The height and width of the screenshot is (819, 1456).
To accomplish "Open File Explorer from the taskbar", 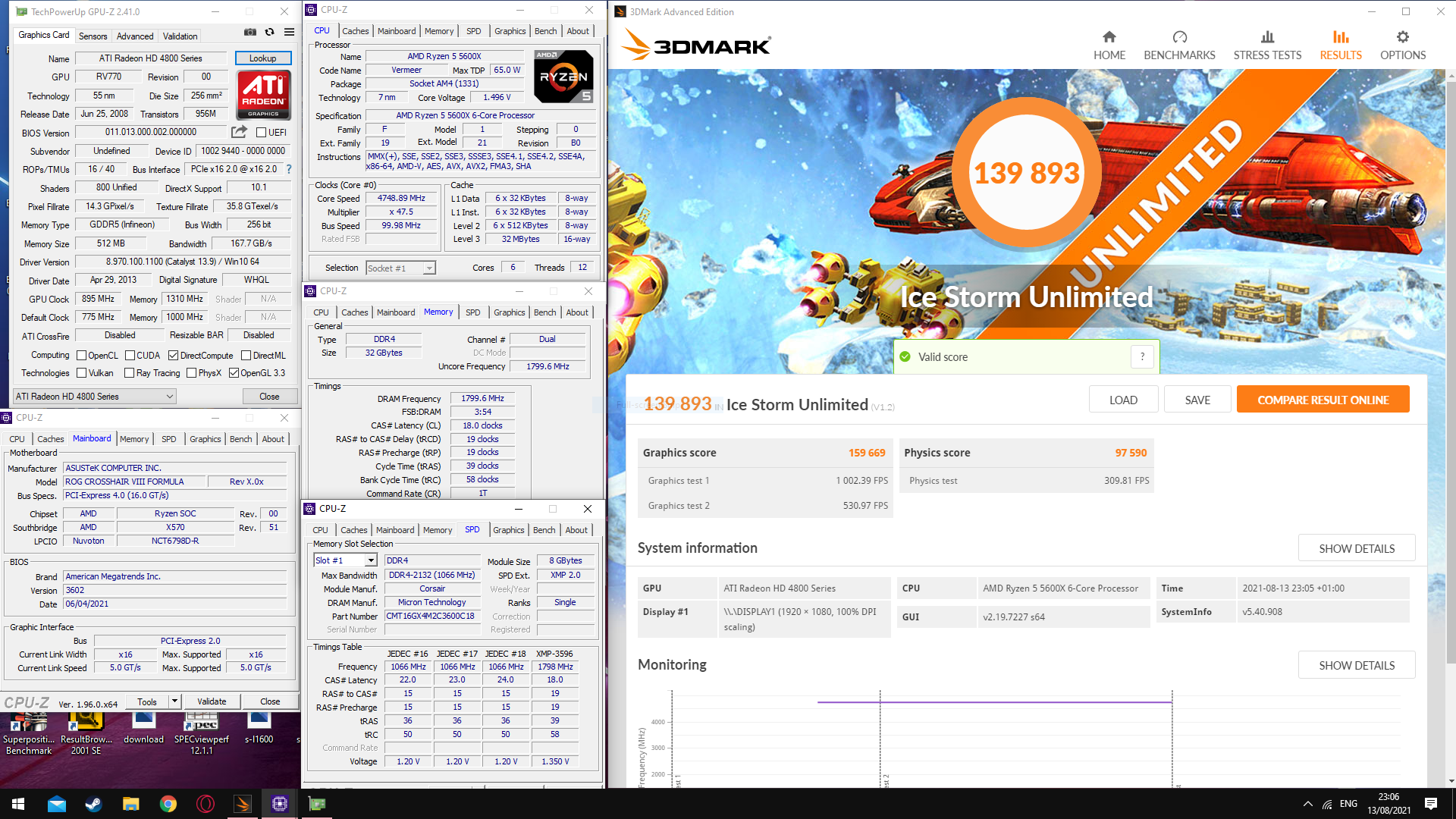I will click(131, 804).
